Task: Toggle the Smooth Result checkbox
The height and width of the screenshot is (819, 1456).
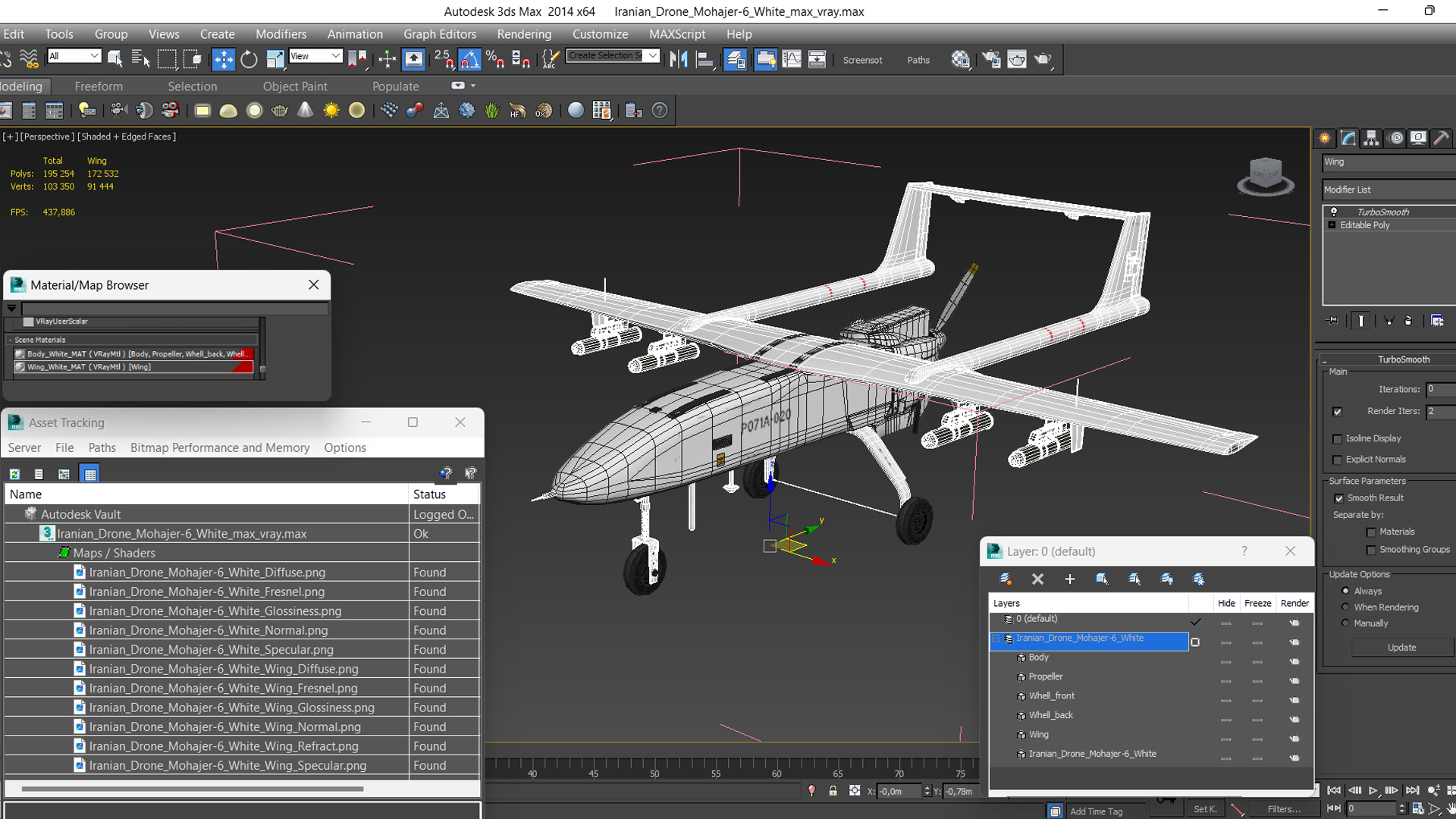Action: (x=1338, y=498)
